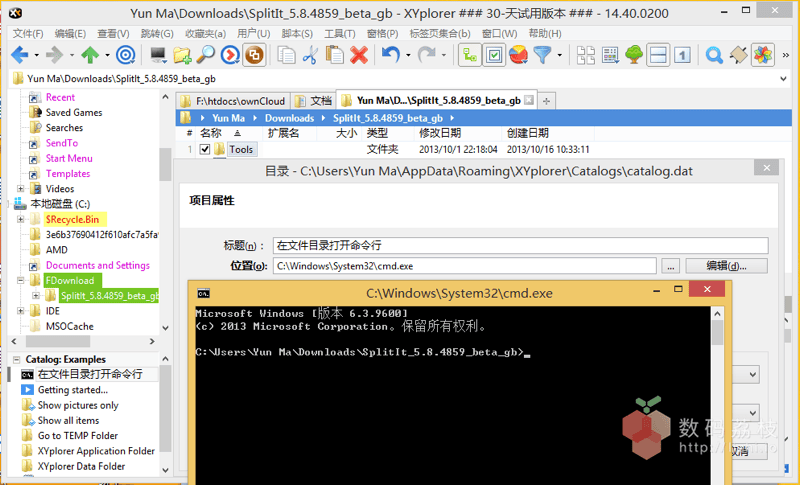Click the cmd.exe window scrollbar up arrow
Viewport: 800px width, 485px height.
[x=717, y=314]
